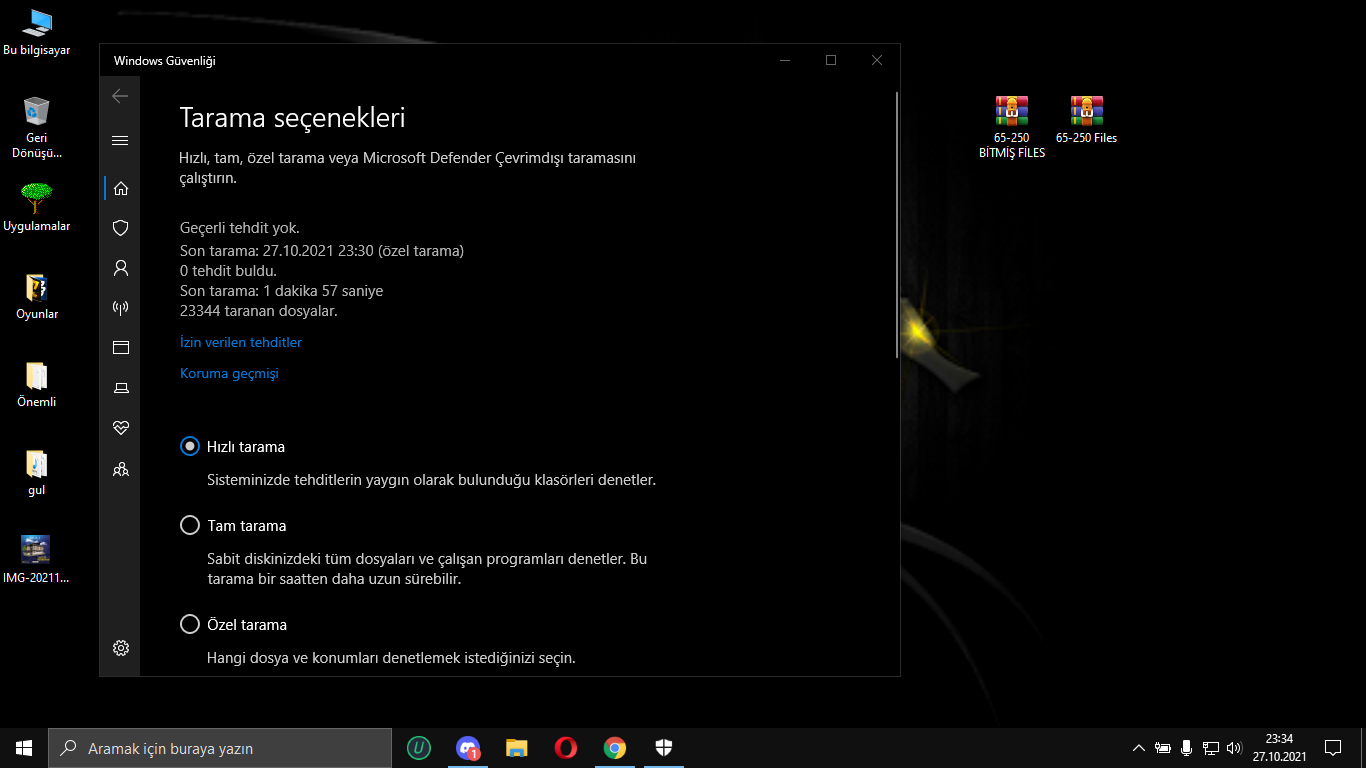This screenshot has width=1366, height=768.
Task: Click the back arrow in Windows Security
Action: pos(120,96)
